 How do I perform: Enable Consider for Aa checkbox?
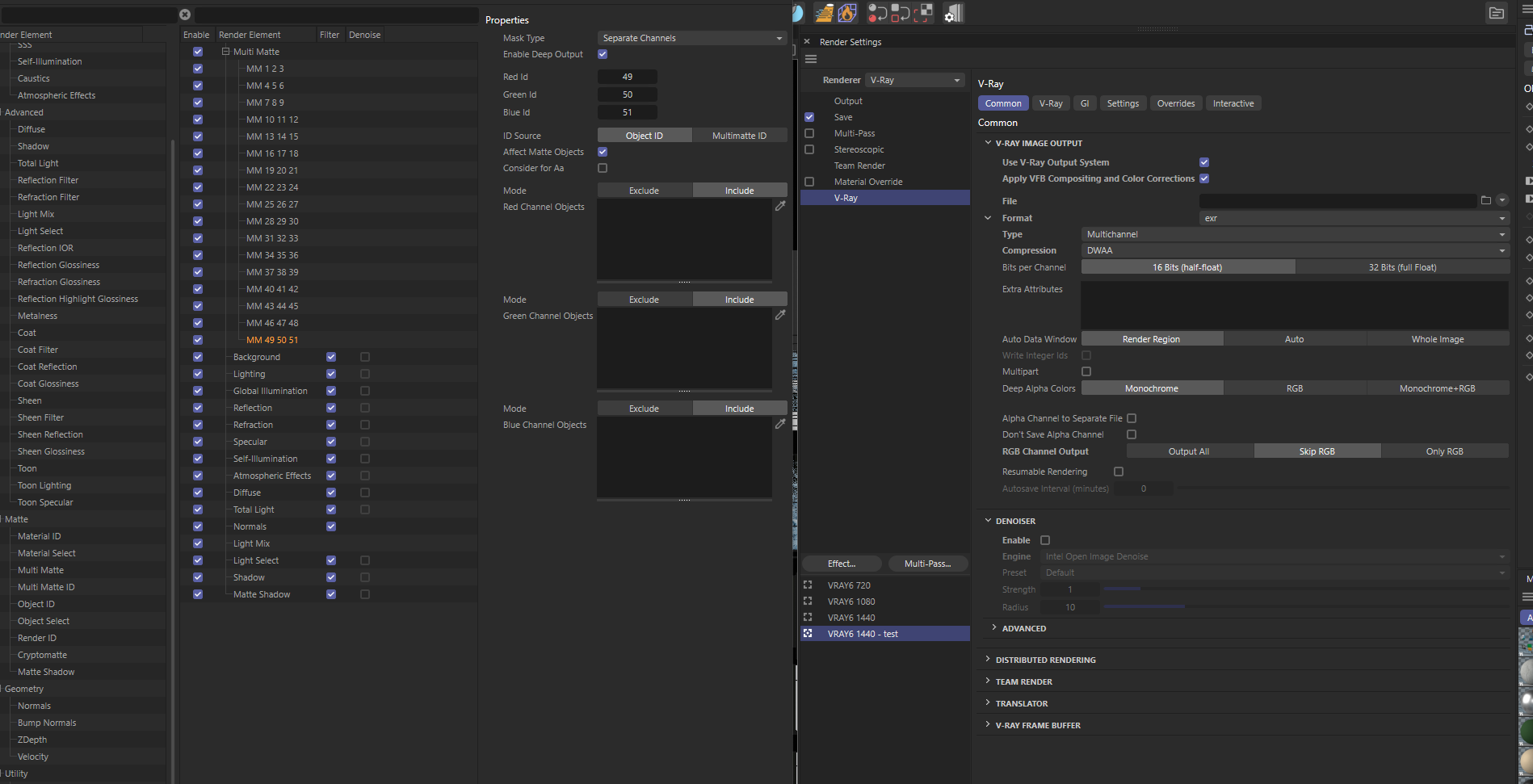(x=603, y=168)
